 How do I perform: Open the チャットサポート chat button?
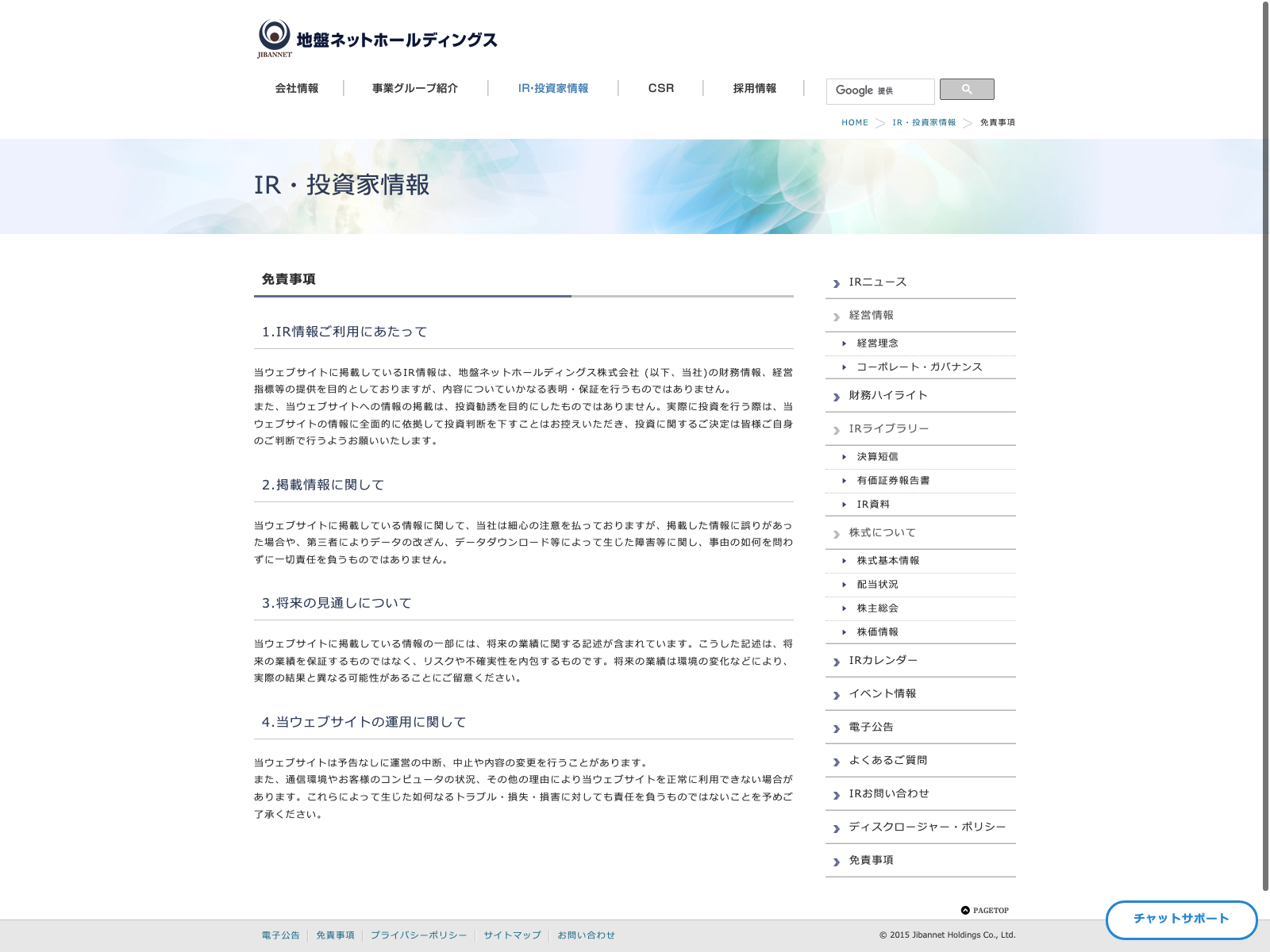(1181, 919)
